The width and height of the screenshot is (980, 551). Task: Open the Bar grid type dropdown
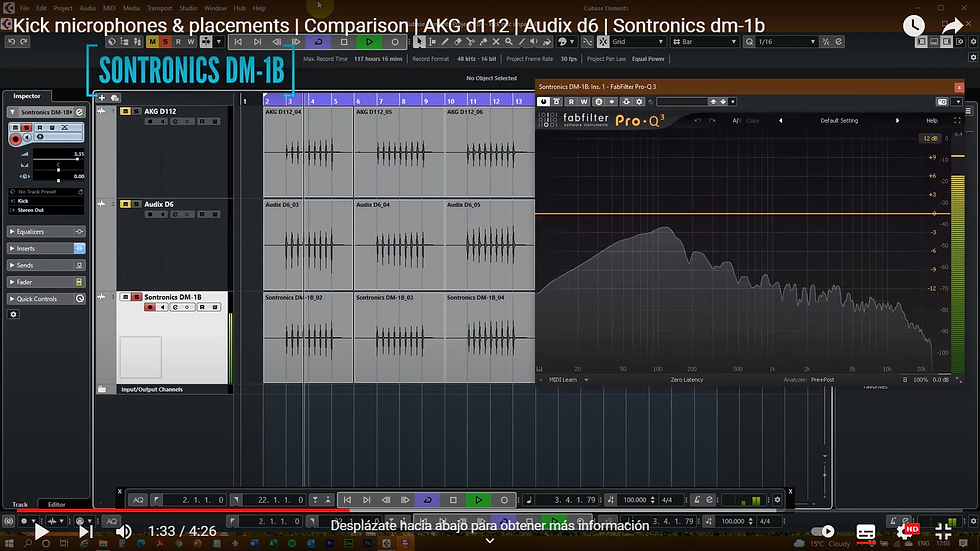pyautogui.click(x=704, y=42)
